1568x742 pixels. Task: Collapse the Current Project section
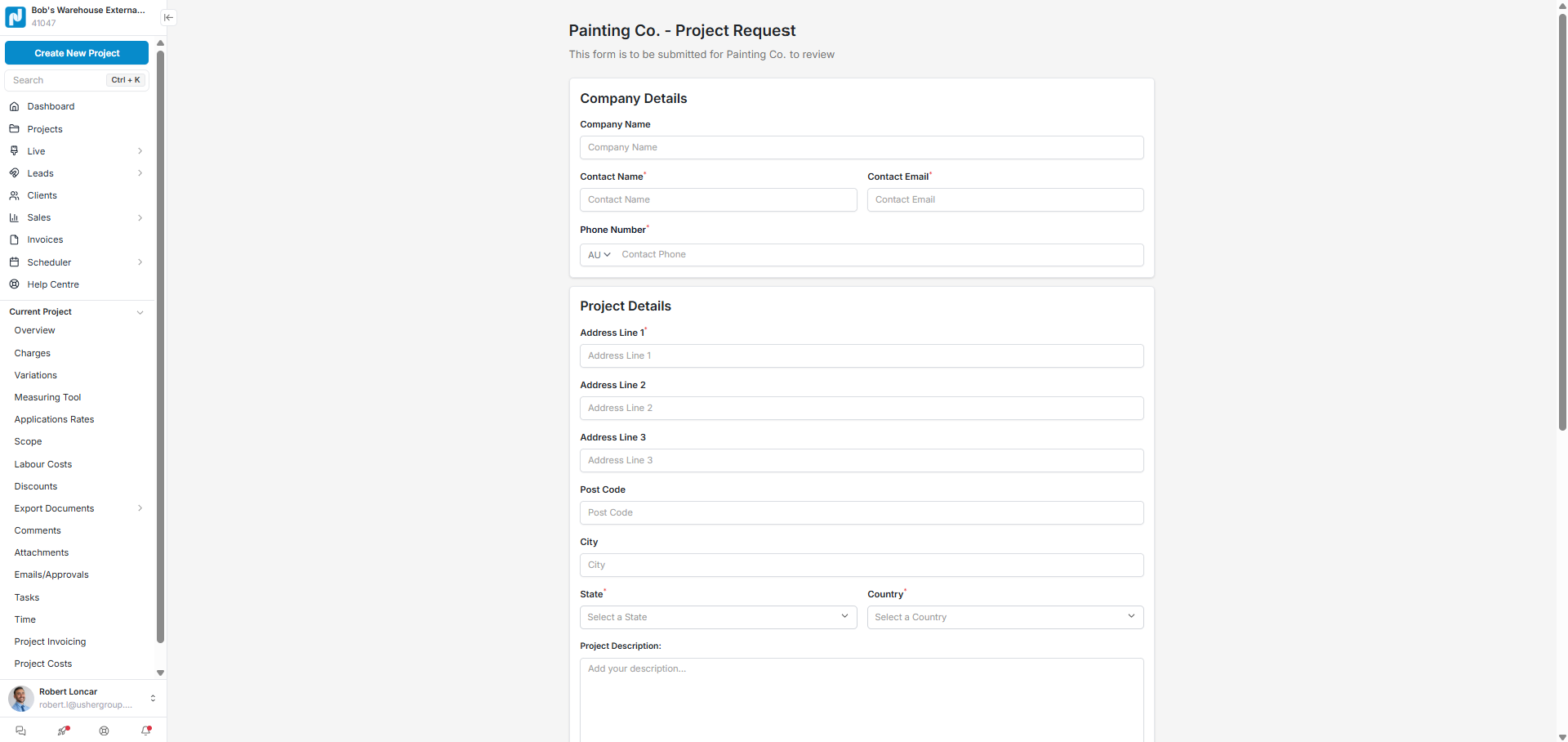(x=140, y=312)
